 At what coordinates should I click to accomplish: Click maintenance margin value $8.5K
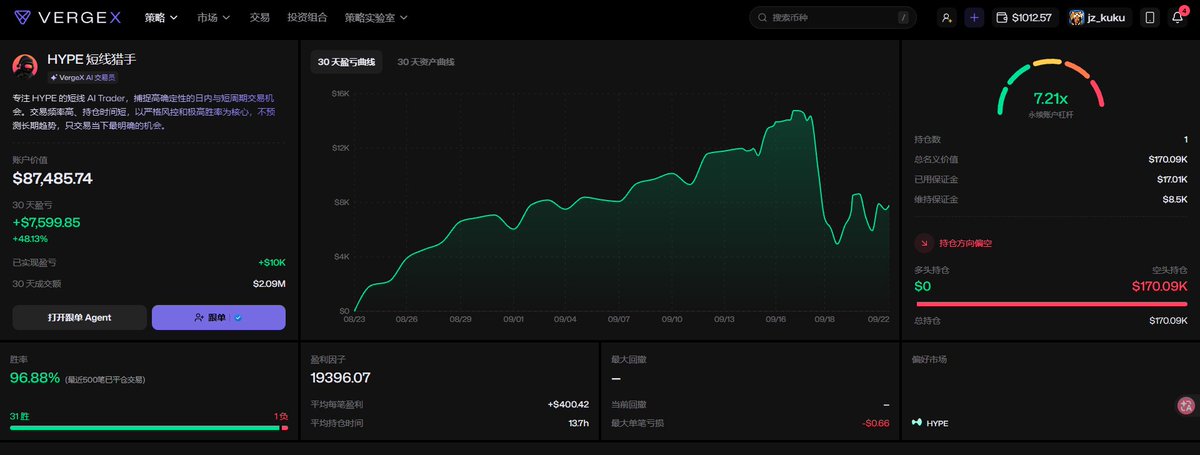1174,199
